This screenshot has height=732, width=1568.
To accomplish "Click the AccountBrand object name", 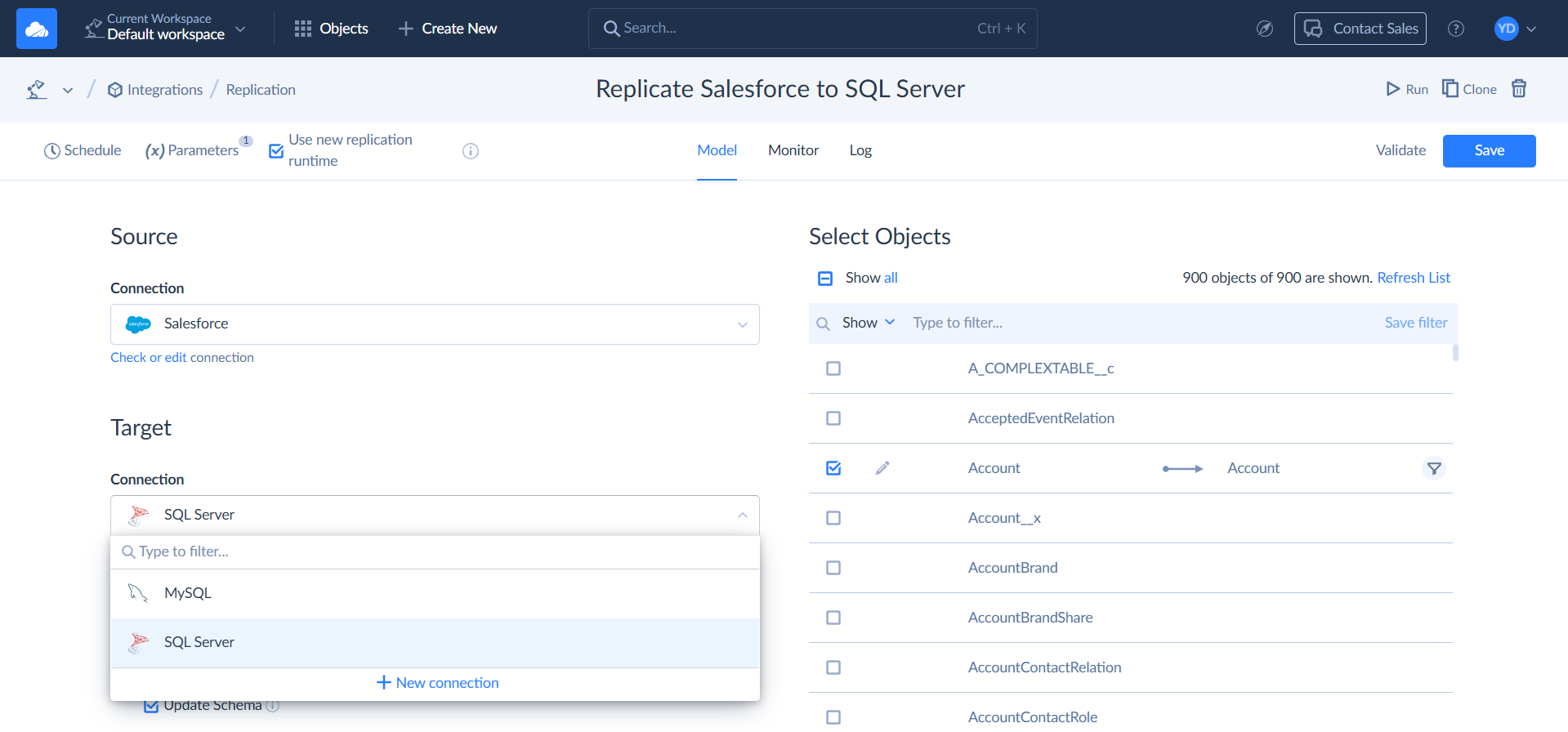I will tap(1012, 568).
